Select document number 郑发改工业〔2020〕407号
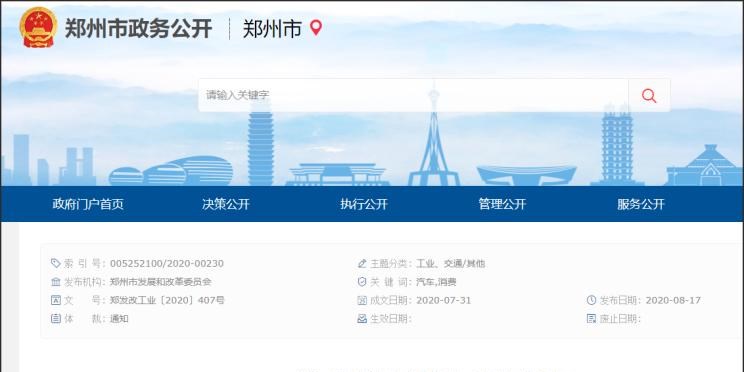 click(167, 300)
